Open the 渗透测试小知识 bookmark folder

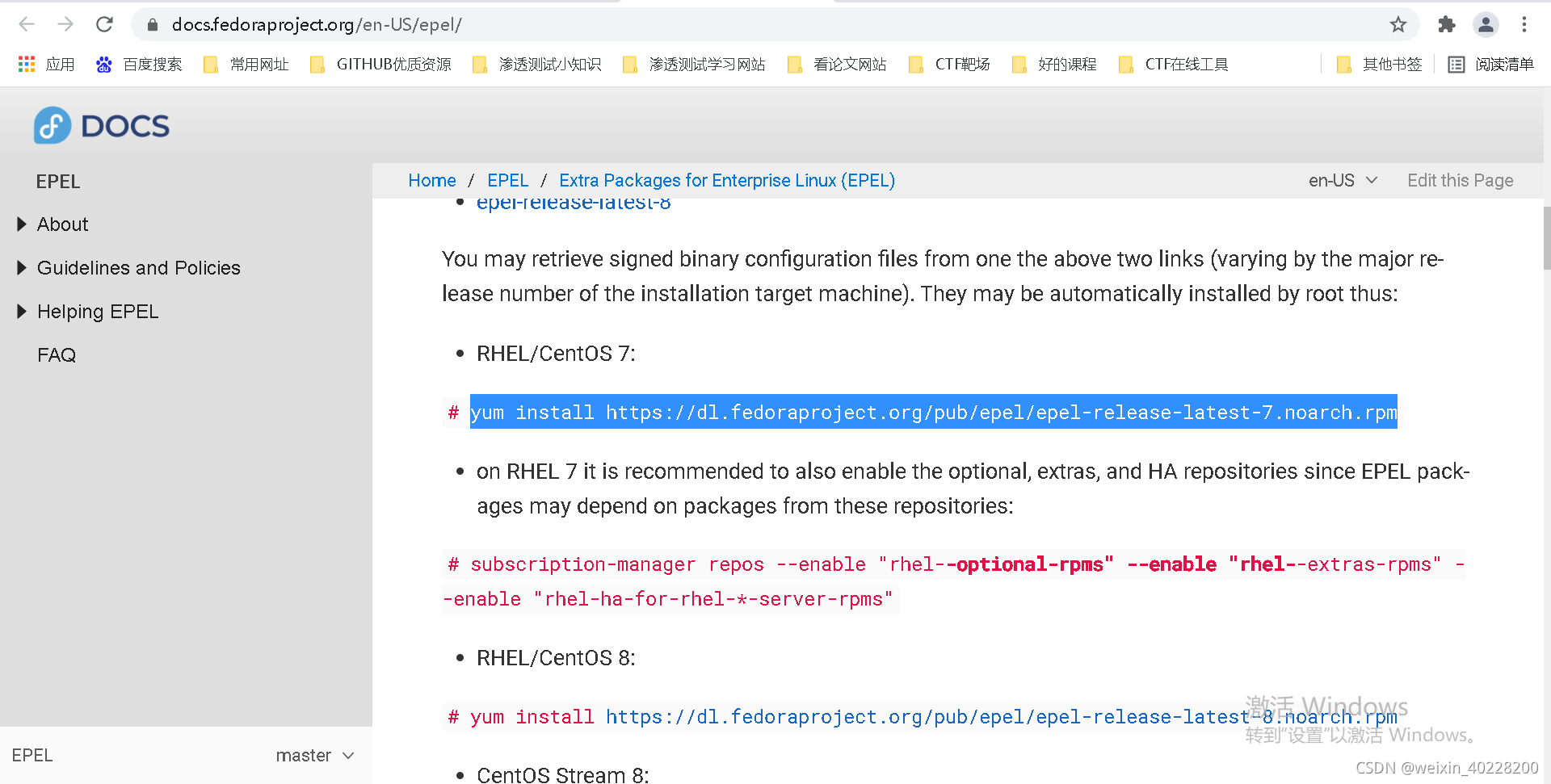pos(536,65)
